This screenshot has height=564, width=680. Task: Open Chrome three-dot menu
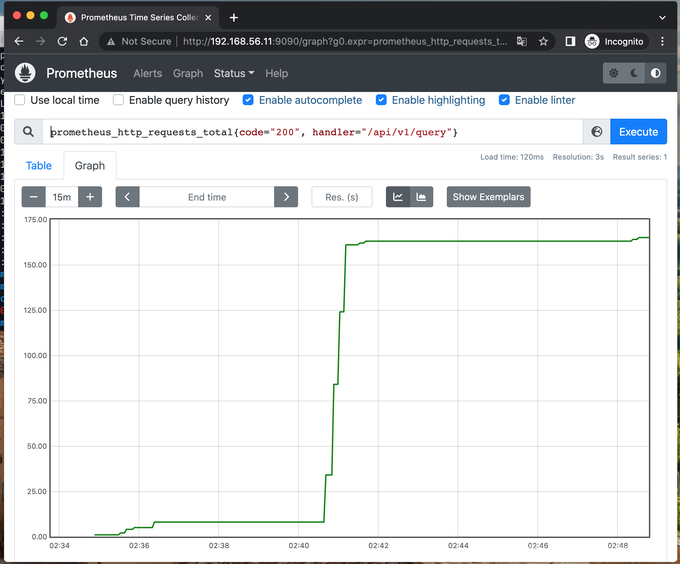[x=662, y=42]
